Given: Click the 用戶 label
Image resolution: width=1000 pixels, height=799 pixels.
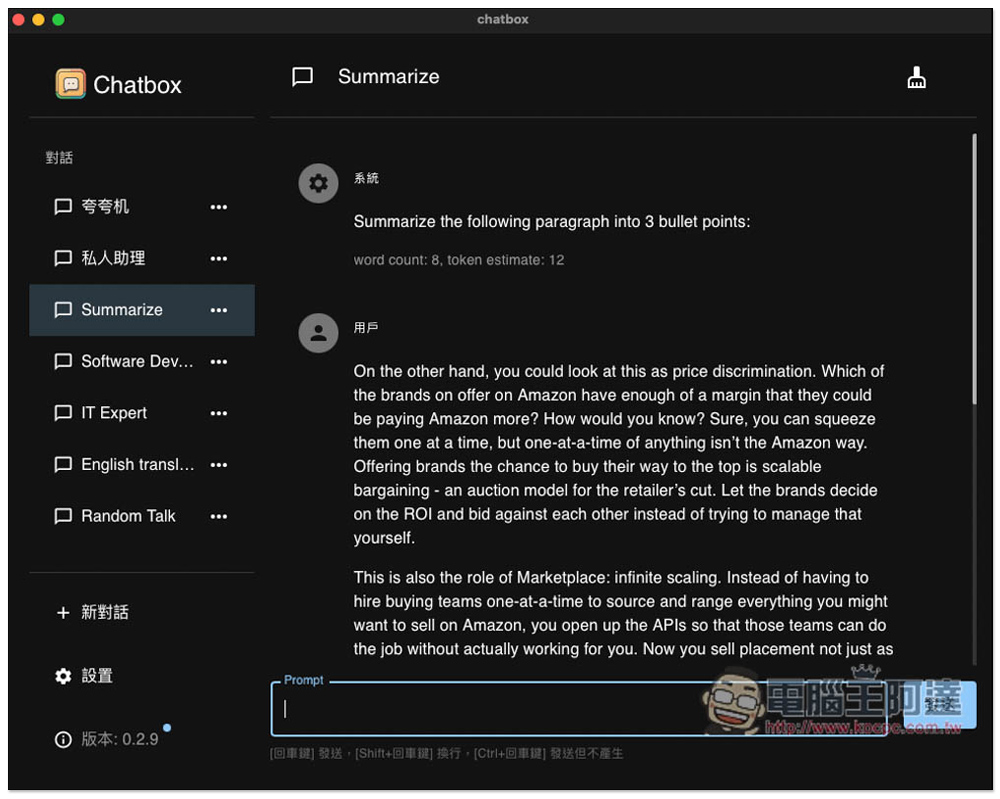Looking at the screenshot, I should point(366,328).
